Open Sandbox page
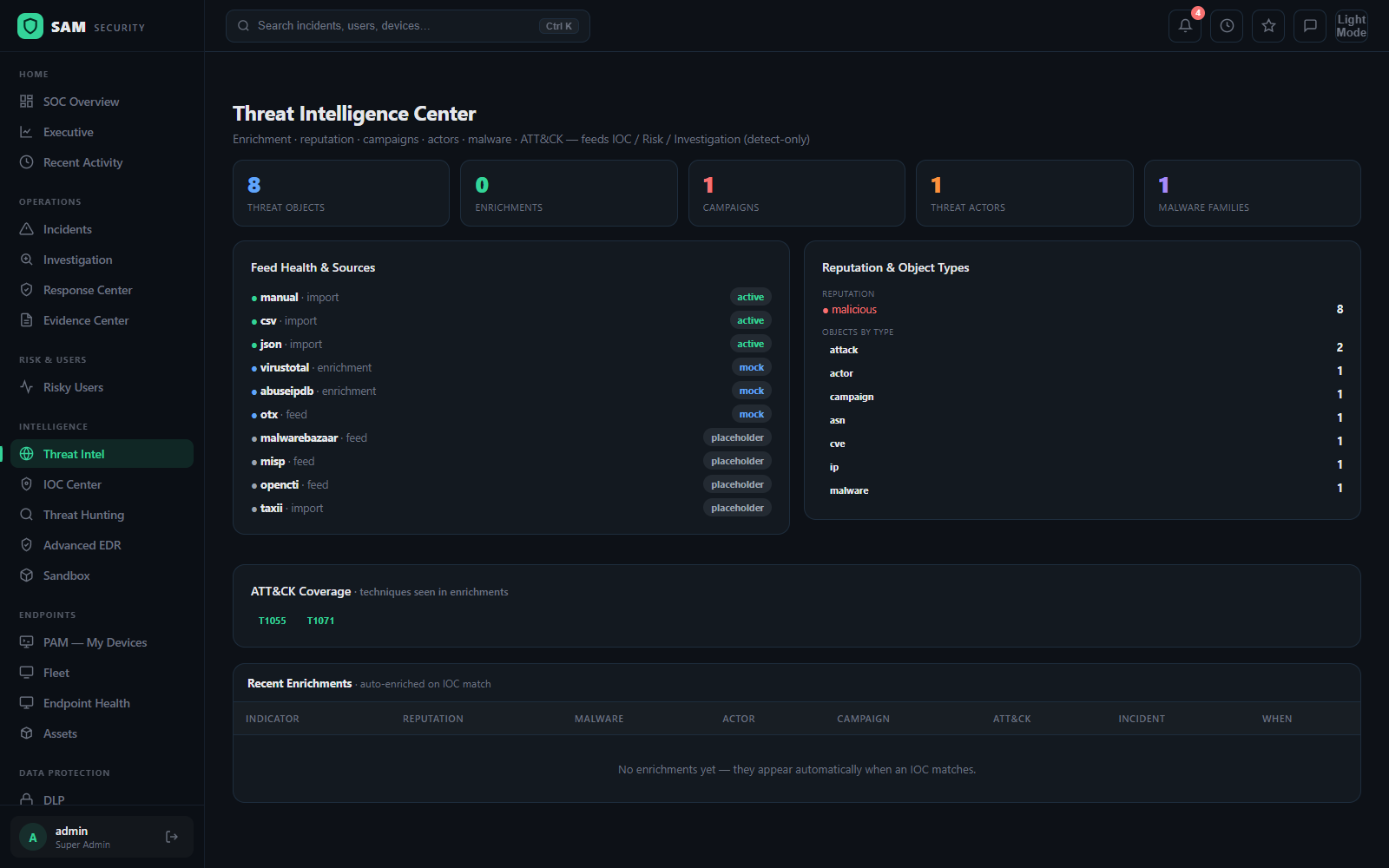The image size is (1389, 868). [102, 575]
